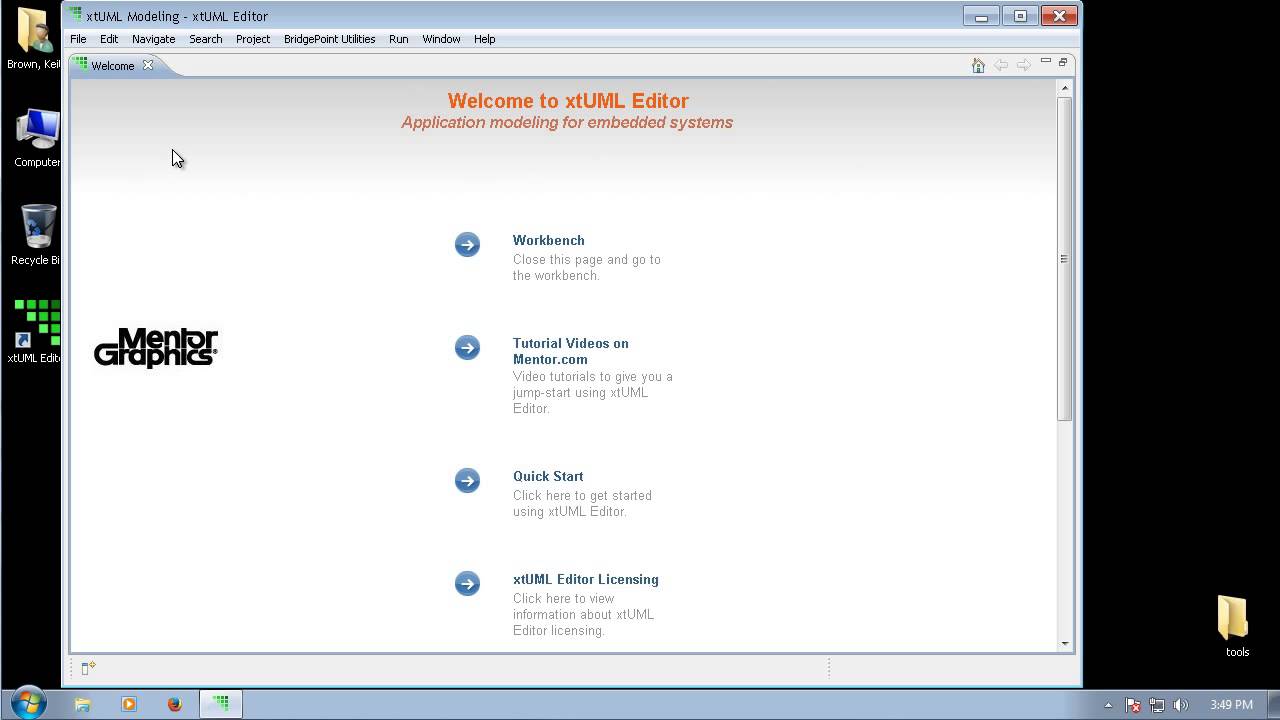Click the fast view icon in status bar
Viewport: 1280px width, 720px height.
pyautogui.click(x=88, y=667)
